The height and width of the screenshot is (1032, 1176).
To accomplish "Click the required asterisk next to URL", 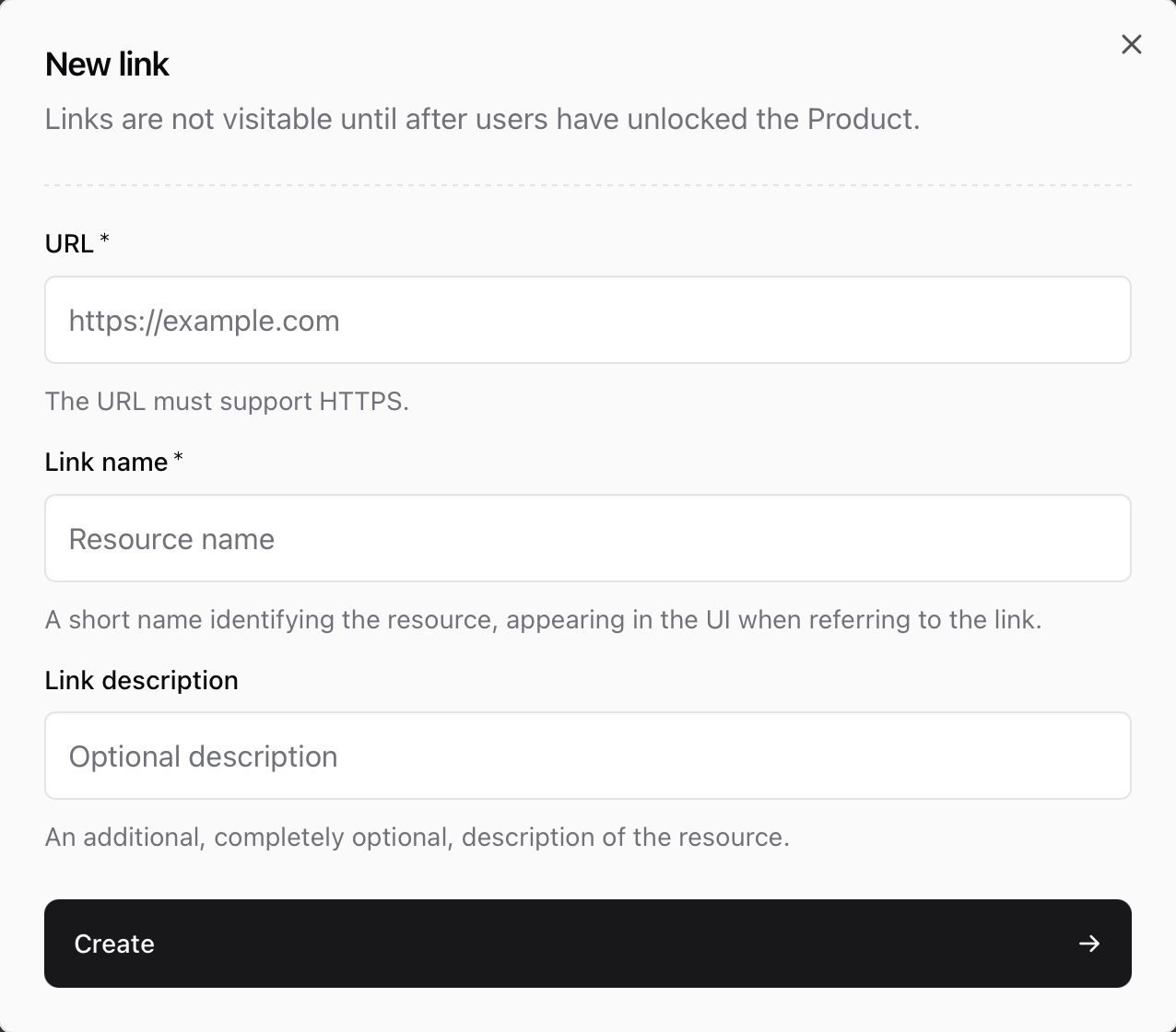I will pyautogui.click(x=104, y=238).
